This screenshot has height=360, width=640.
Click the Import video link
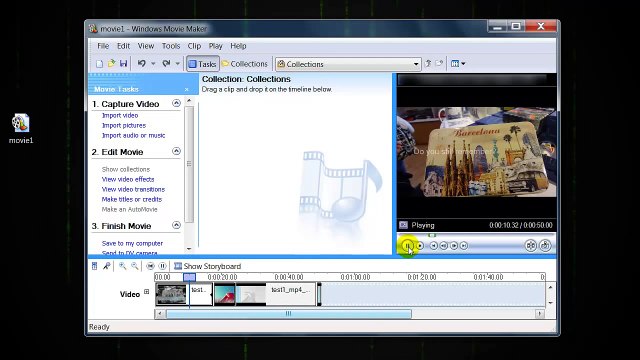click(x=120, y=116)
